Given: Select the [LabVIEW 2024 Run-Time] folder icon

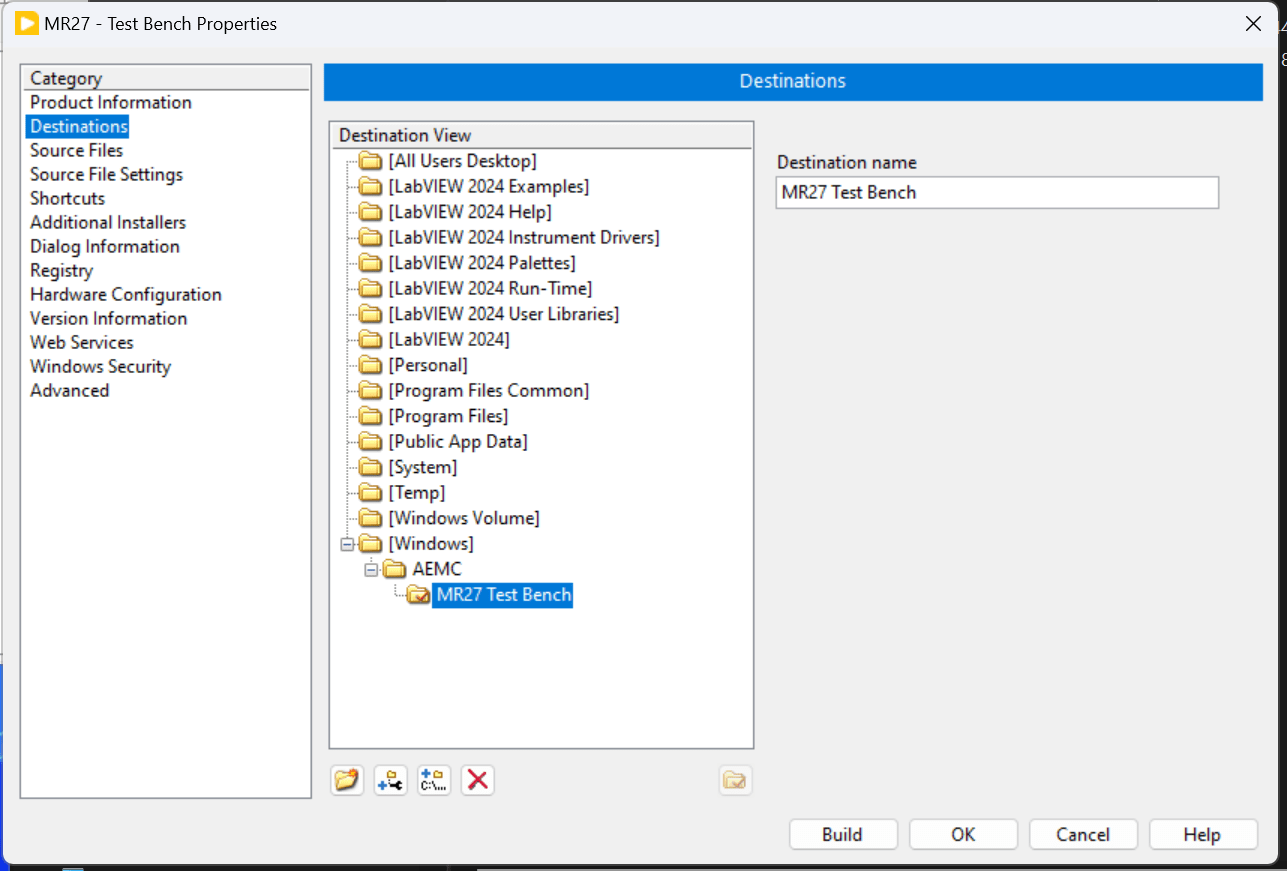Looking at the screenshot, I should [x=370, y=288].
